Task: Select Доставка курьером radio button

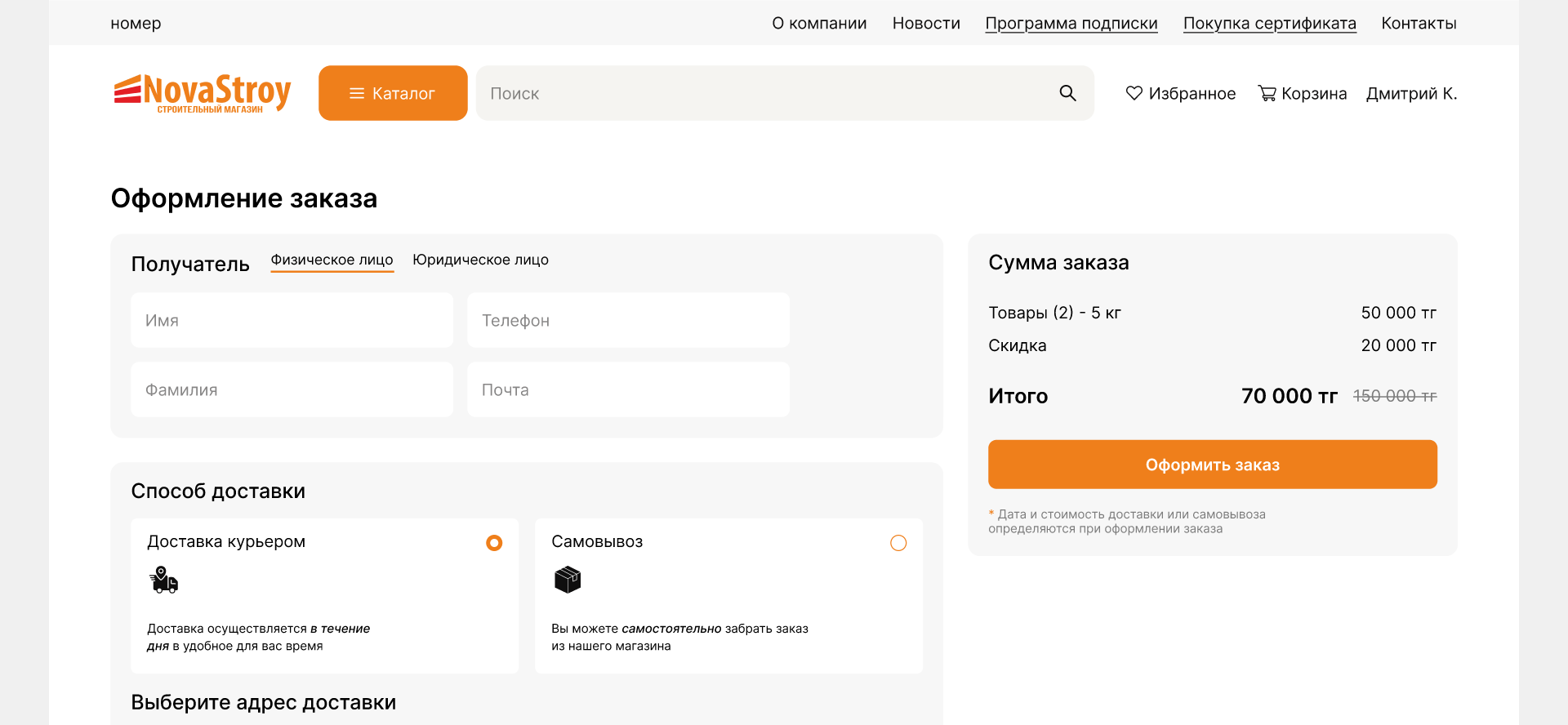Action: [494, 543]
